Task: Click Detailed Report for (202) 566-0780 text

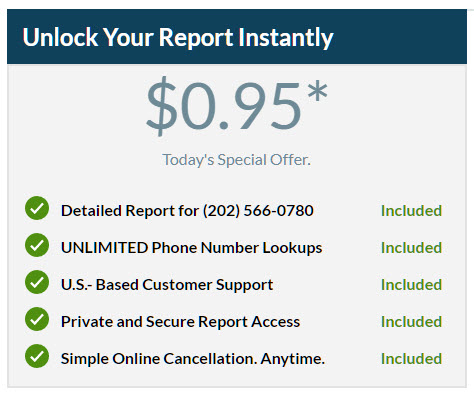Action: (x=187, y=211)
